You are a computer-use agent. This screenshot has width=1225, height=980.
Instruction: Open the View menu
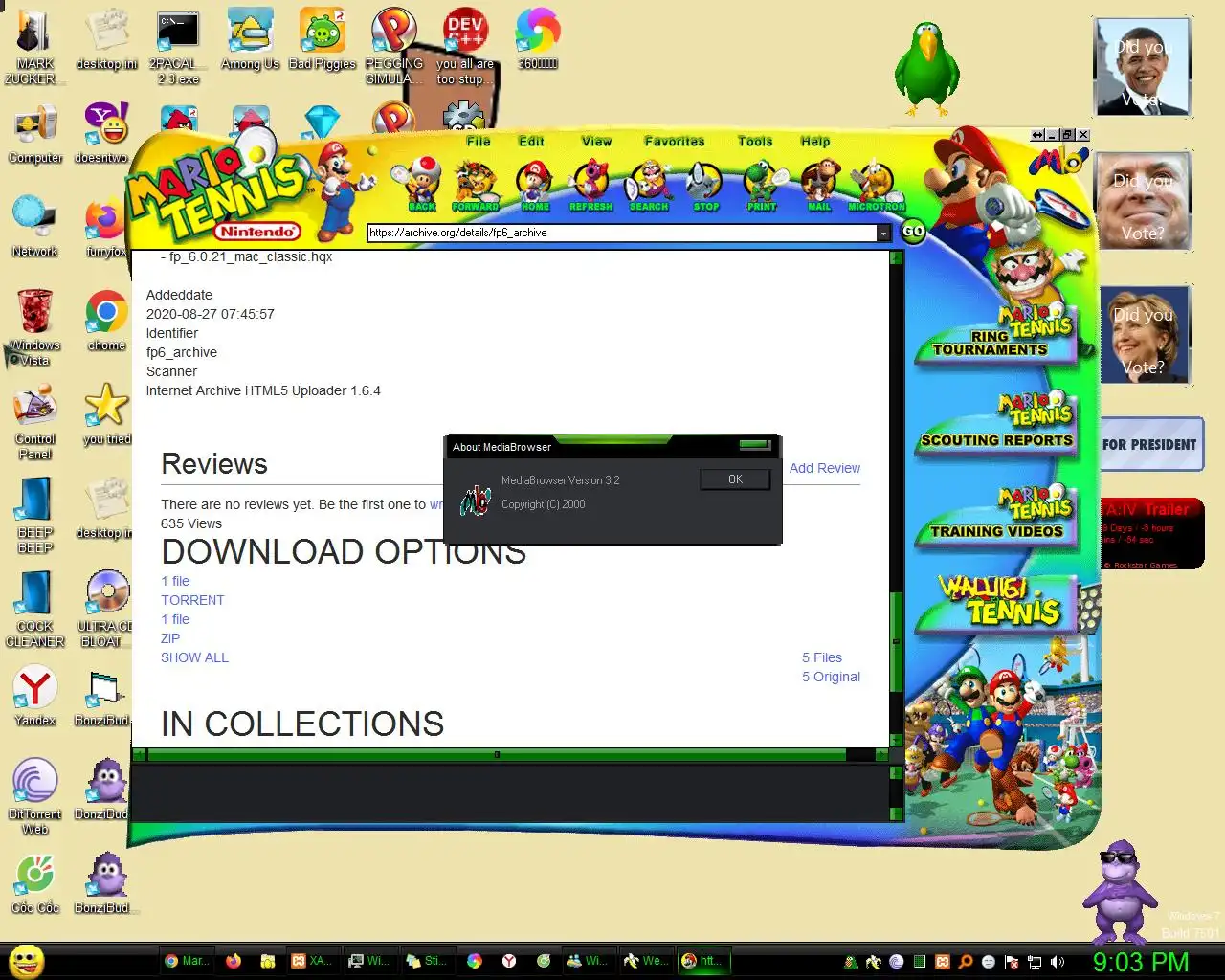596,141
